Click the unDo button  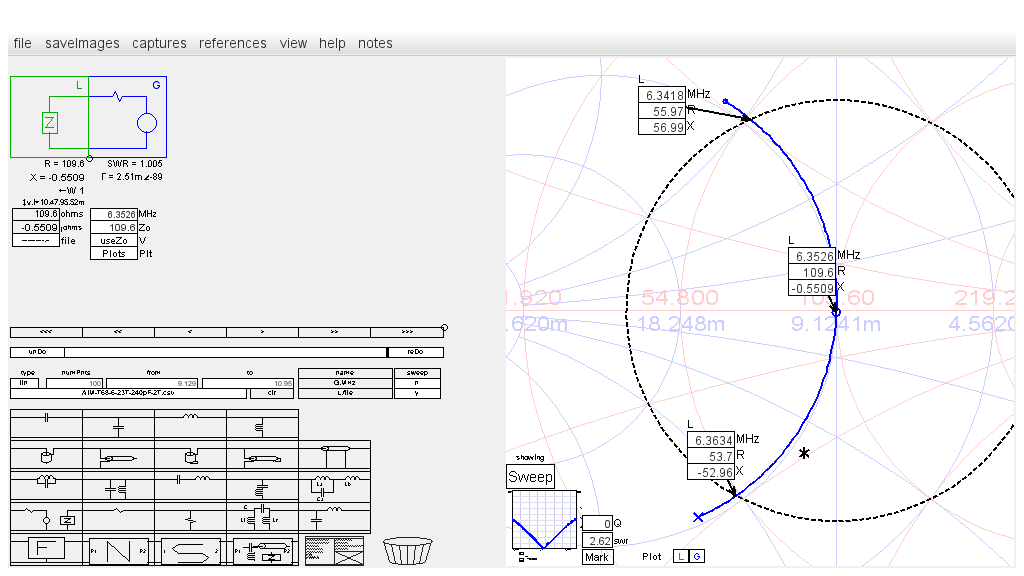pyautogui.click(x=37, y=352)
